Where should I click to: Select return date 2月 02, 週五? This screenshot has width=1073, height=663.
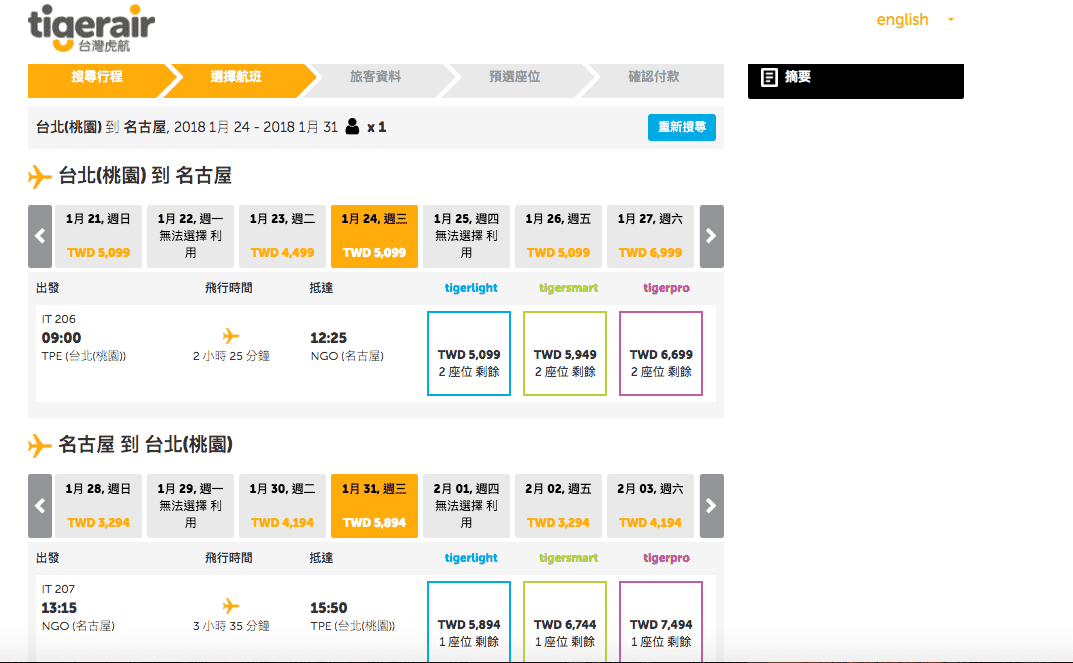(558, 506)
